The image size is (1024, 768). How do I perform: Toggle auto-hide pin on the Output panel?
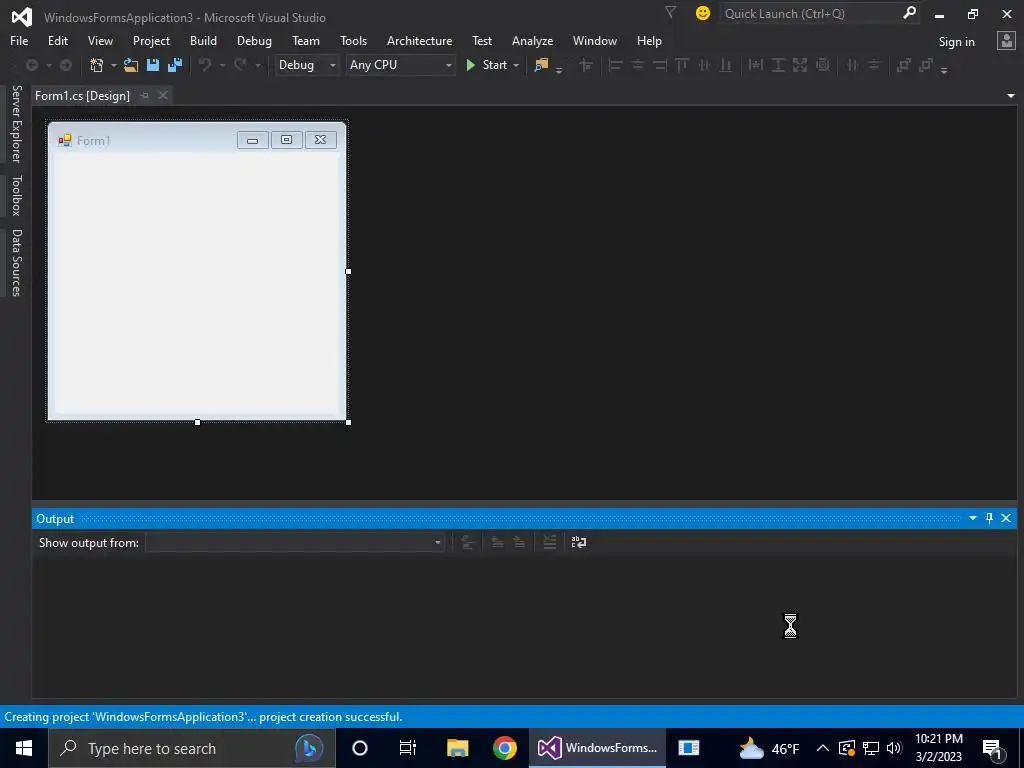click(x=989, y=518)
